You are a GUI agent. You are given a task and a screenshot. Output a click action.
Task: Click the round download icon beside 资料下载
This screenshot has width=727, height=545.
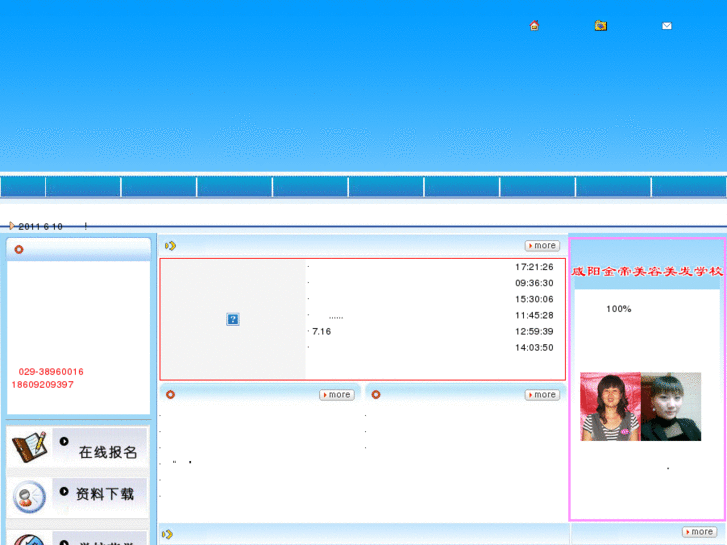click(29, 497)
